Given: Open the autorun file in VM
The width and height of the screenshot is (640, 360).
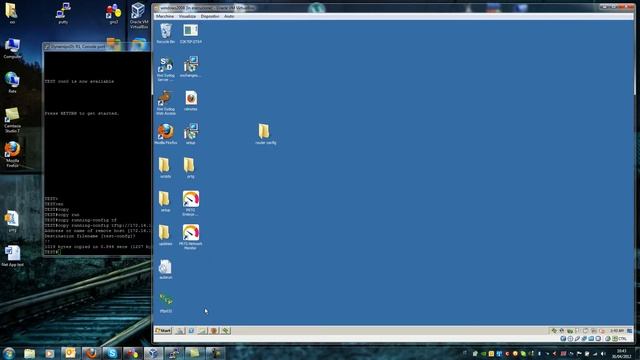Looking at the screenshot, I should click(x=165, y=269).
